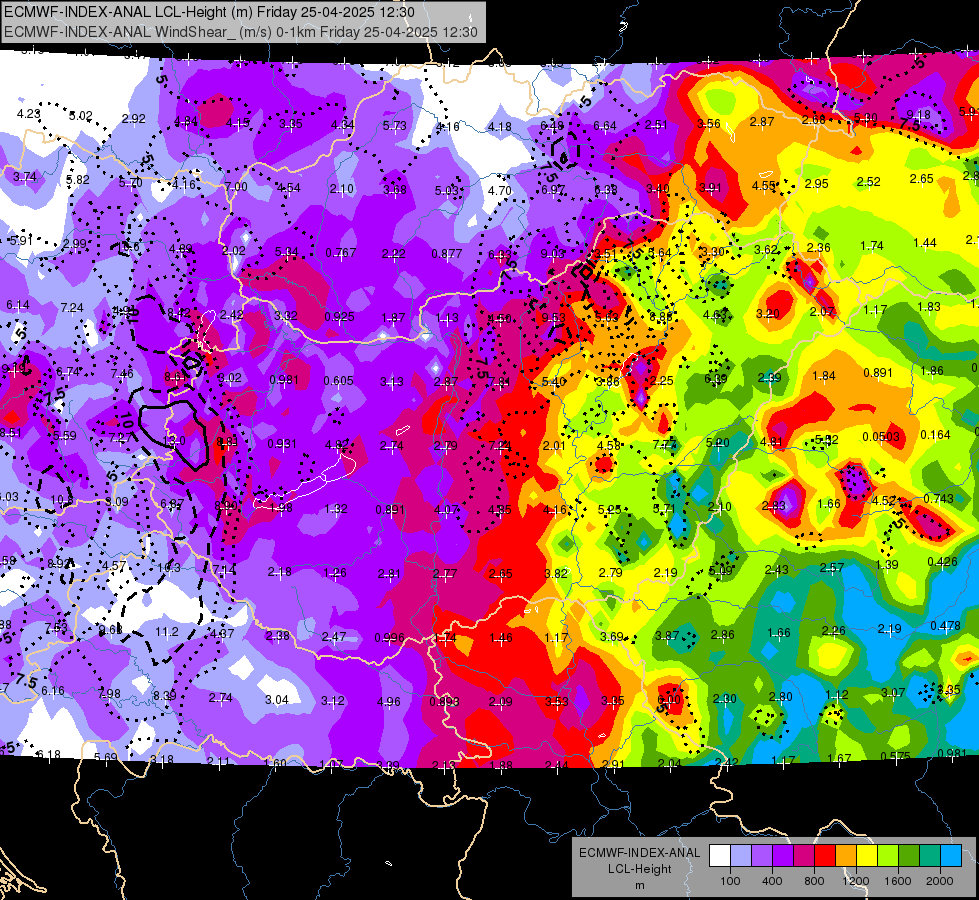Viewport: 979px width, 900px height.
Task: Click the wind shear value '0.164'
Action: (x=936, y=434)
